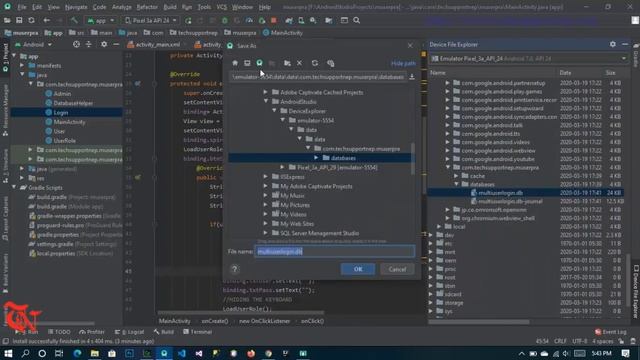Open path history arrow beside path field

point(412,77)
